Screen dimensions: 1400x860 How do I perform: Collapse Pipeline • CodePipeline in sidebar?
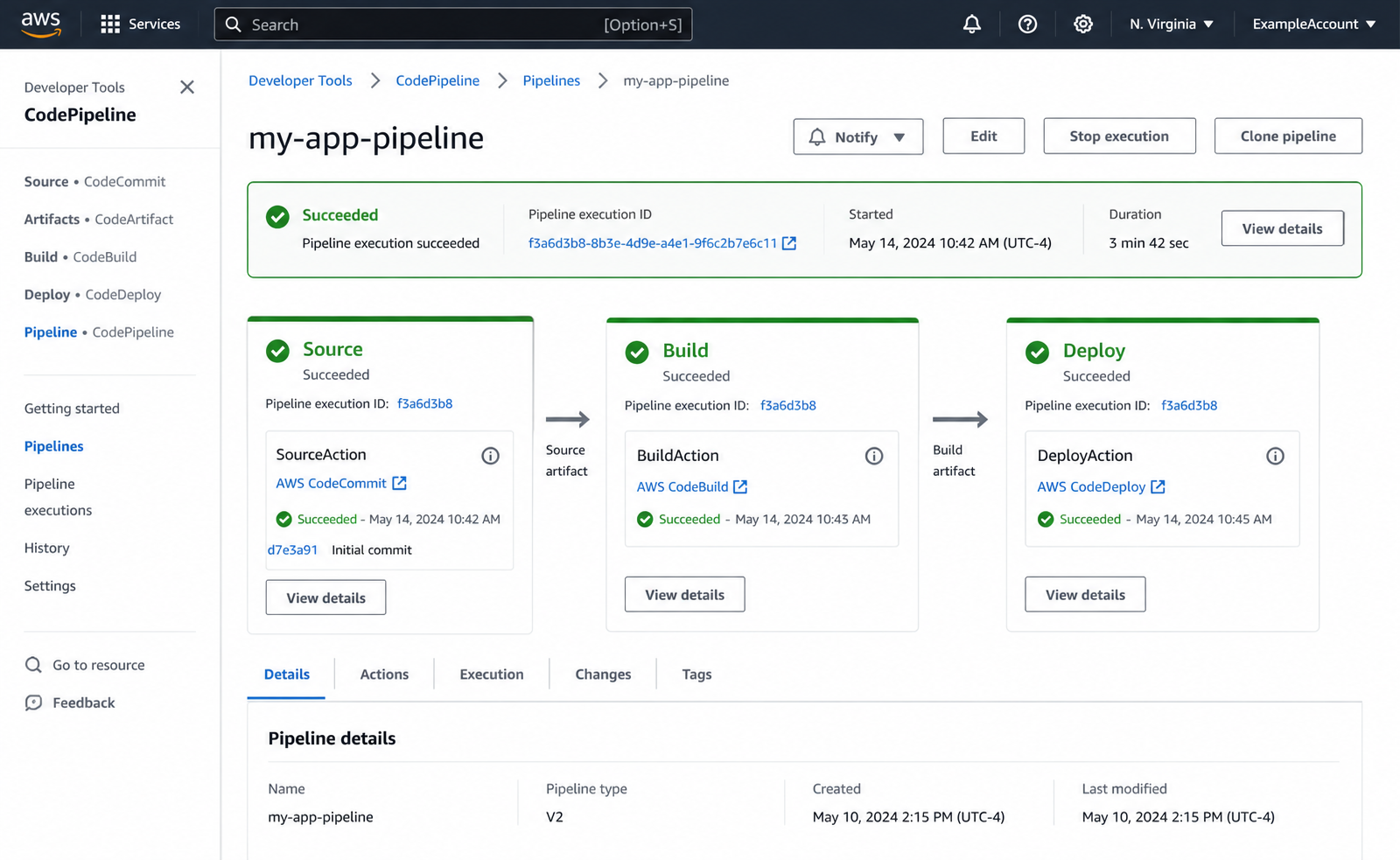point(99,332)
